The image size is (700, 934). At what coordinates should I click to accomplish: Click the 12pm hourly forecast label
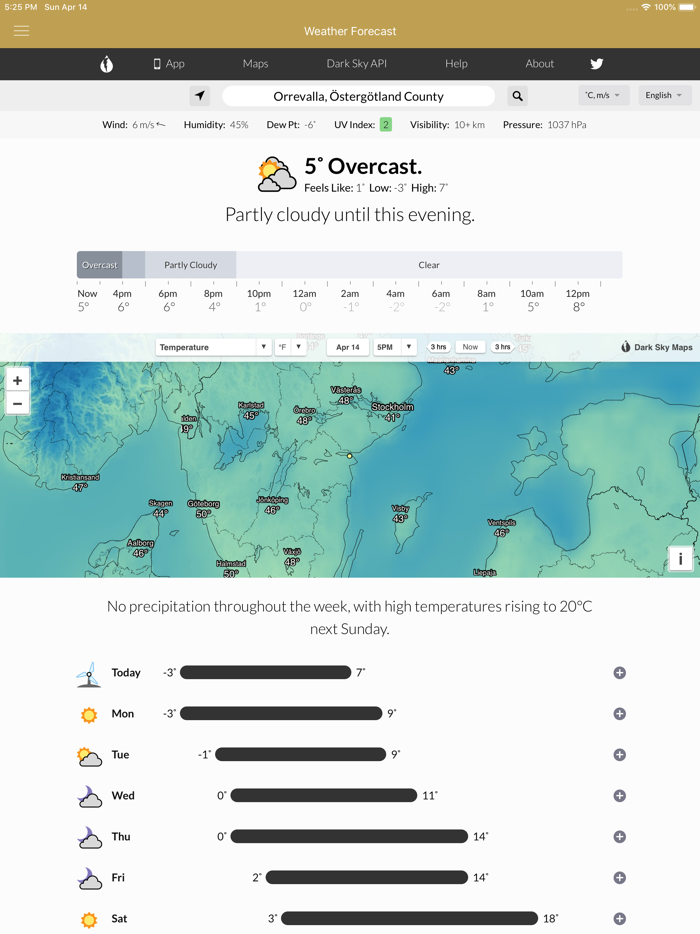pos(577,293)
